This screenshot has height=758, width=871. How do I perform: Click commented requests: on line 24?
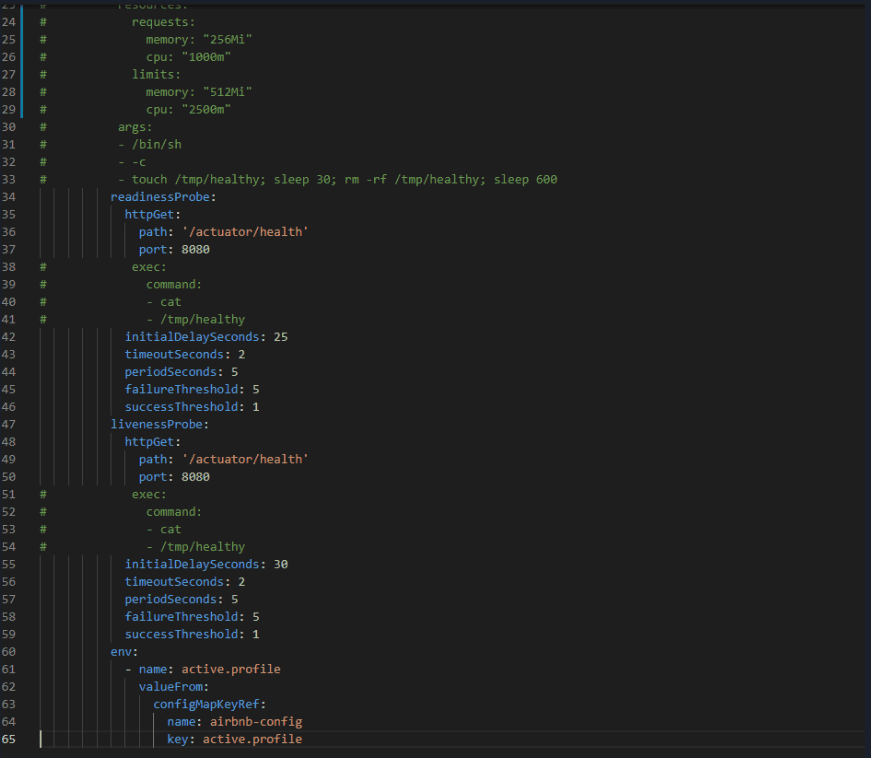(163, 22)
